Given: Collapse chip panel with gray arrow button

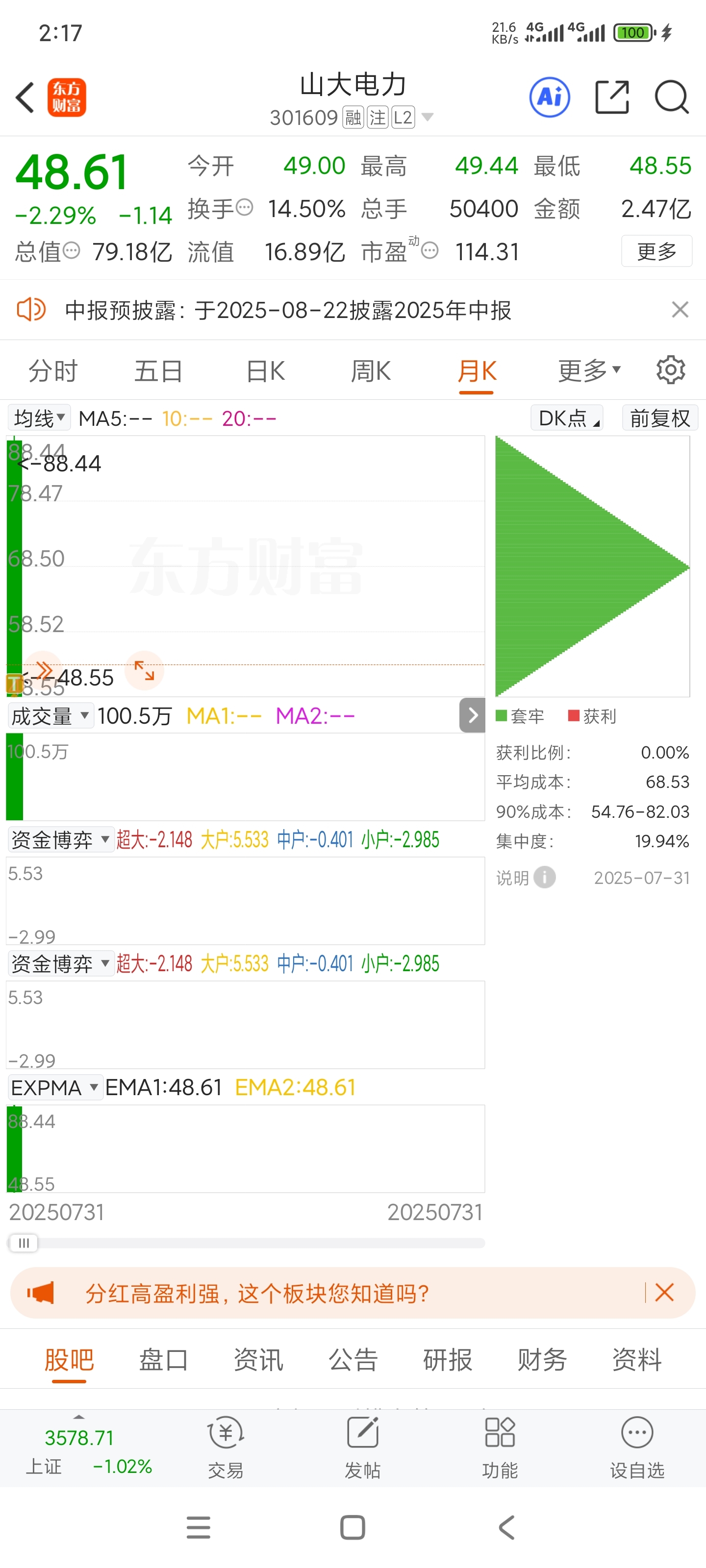Looking at the screenshot, I should pyautogui.click(x=472, y=715).
